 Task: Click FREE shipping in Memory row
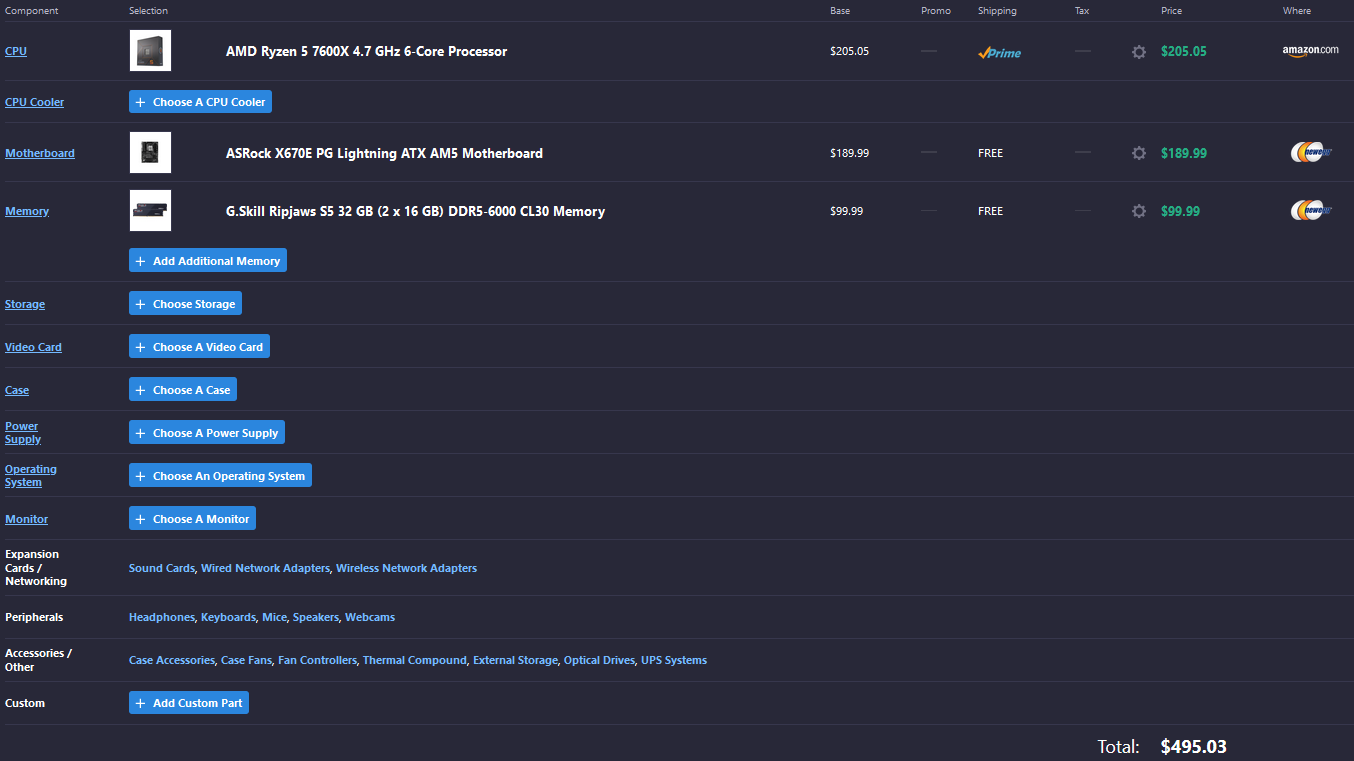click(990, 211)
